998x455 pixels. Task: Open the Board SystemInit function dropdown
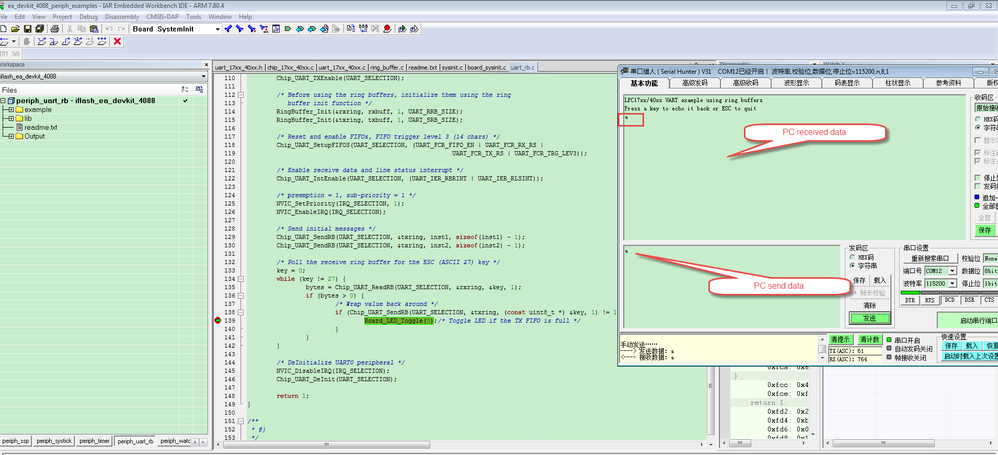pyautogui.click(x=217, y=29)
